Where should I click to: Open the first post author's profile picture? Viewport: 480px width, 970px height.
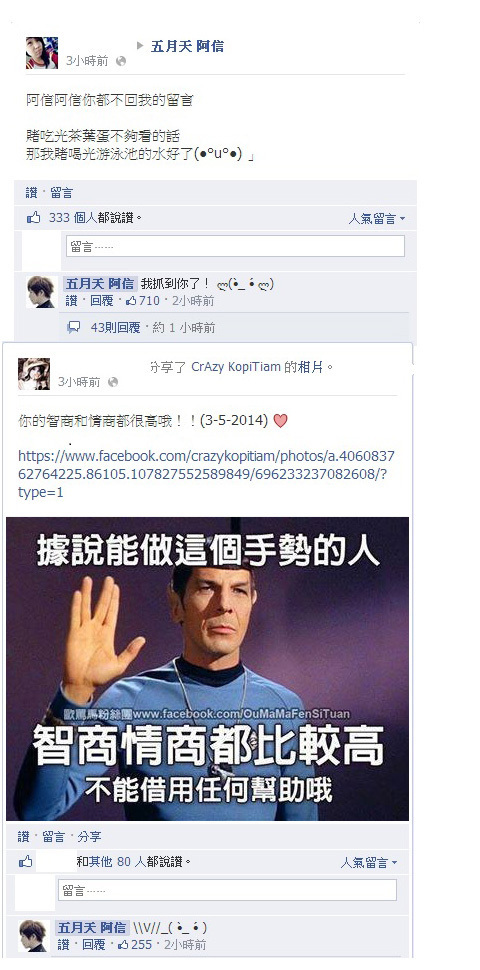click(42, 53)
